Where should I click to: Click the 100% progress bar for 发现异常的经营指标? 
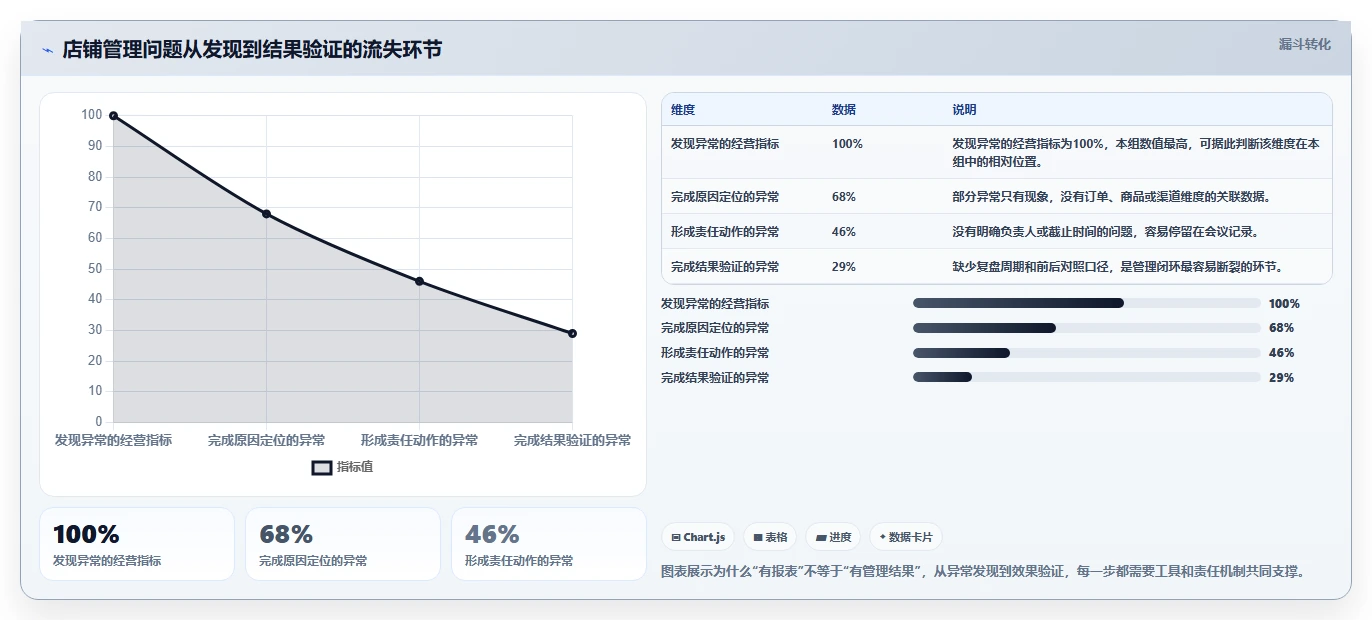pos(1087,303)
